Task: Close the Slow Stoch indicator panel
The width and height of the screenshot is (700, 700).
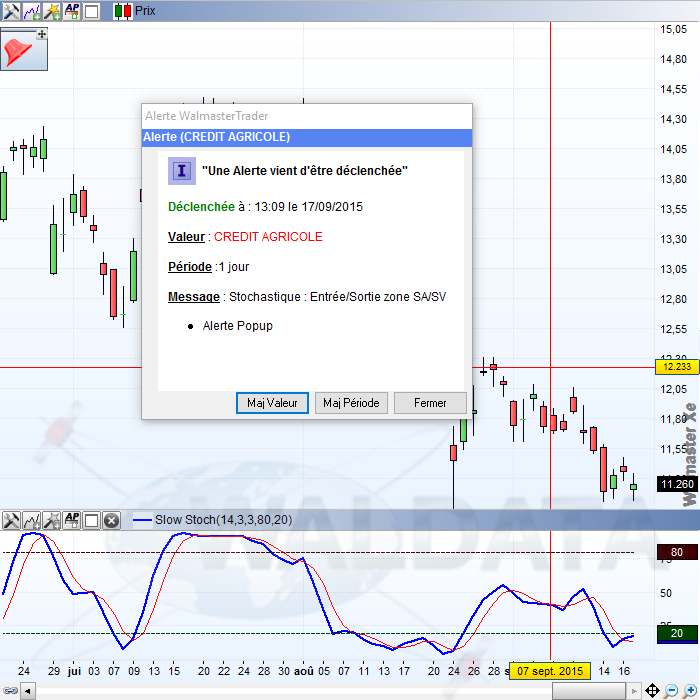Action: [x=112, y=521]
